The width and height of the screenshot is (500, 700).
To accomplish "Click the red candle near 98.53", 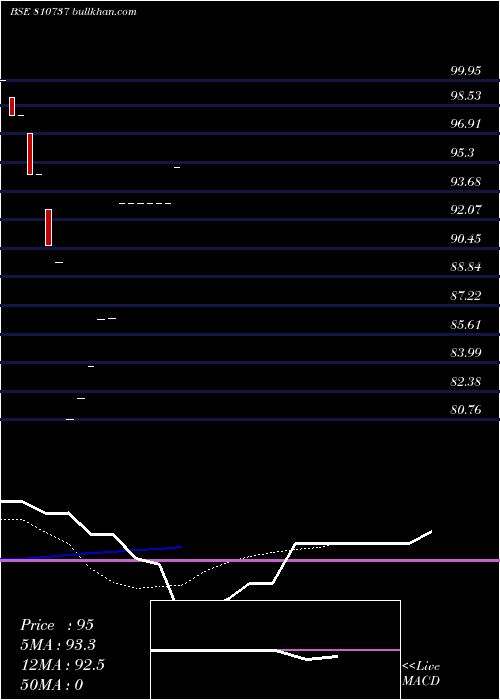I will [12, 106].
